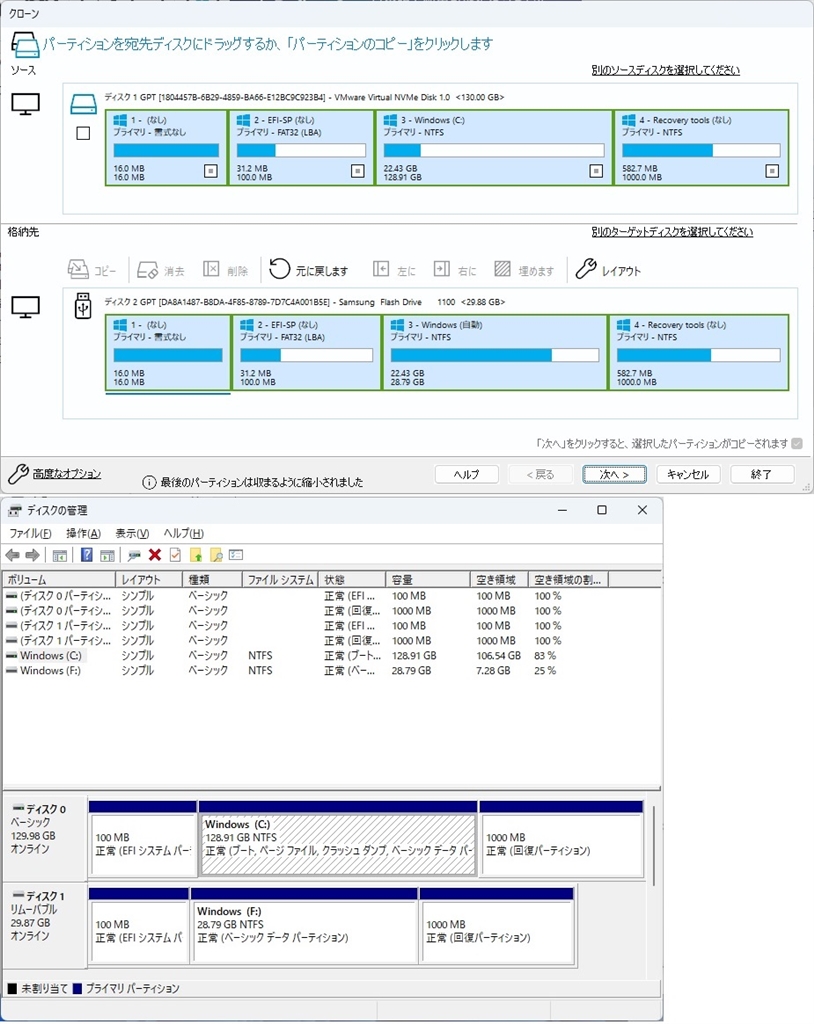Viewport: 814px width, 1024px height.
Task: Click the Delete (削除) toolbar icon
Action: pos(211,269)
